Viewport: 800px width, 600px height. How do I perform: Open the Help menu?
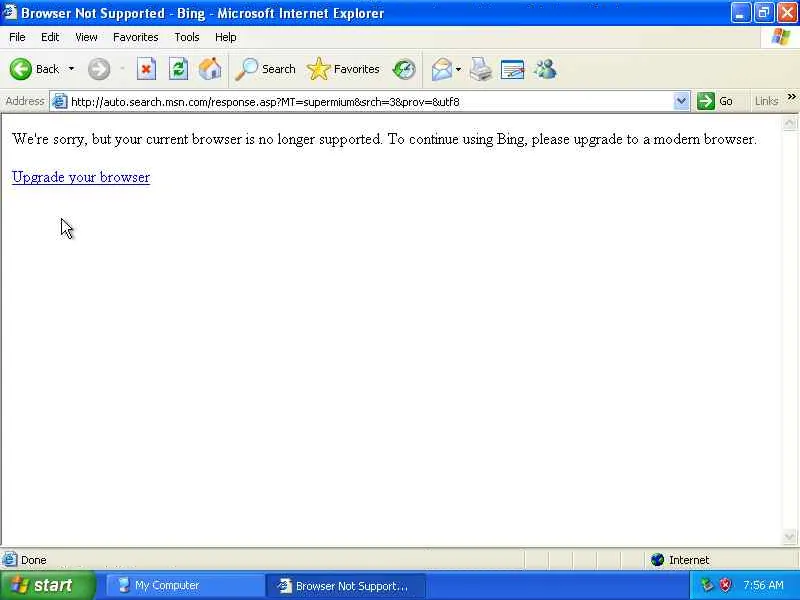tap(226, 37)
